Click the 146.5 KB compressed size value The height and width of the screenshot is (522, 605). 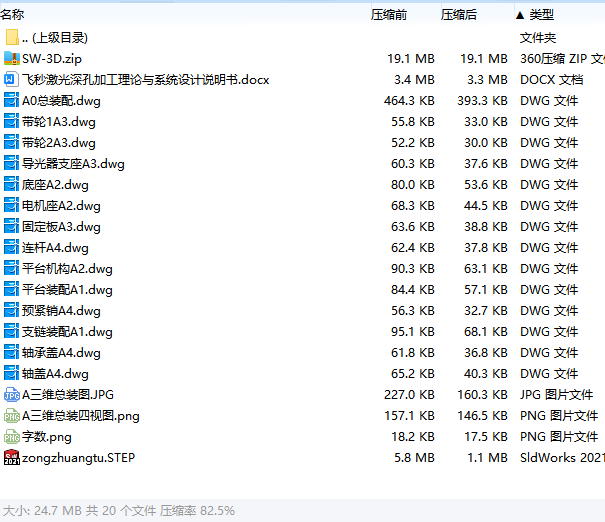(482, 416)
